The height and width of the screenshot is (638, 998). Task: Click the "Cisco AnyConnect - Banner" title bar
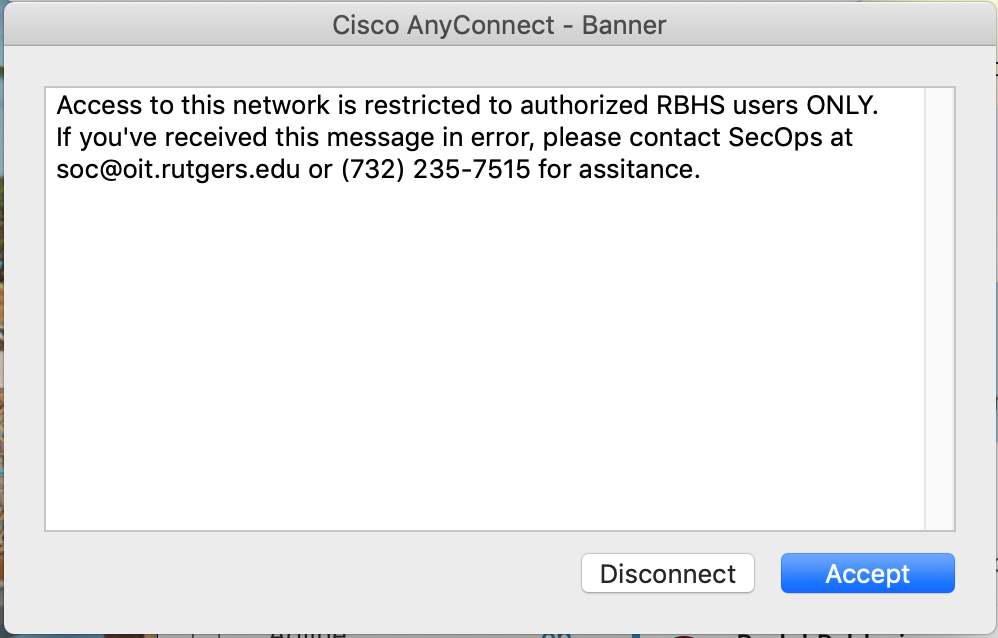click(x=499, y=25)
